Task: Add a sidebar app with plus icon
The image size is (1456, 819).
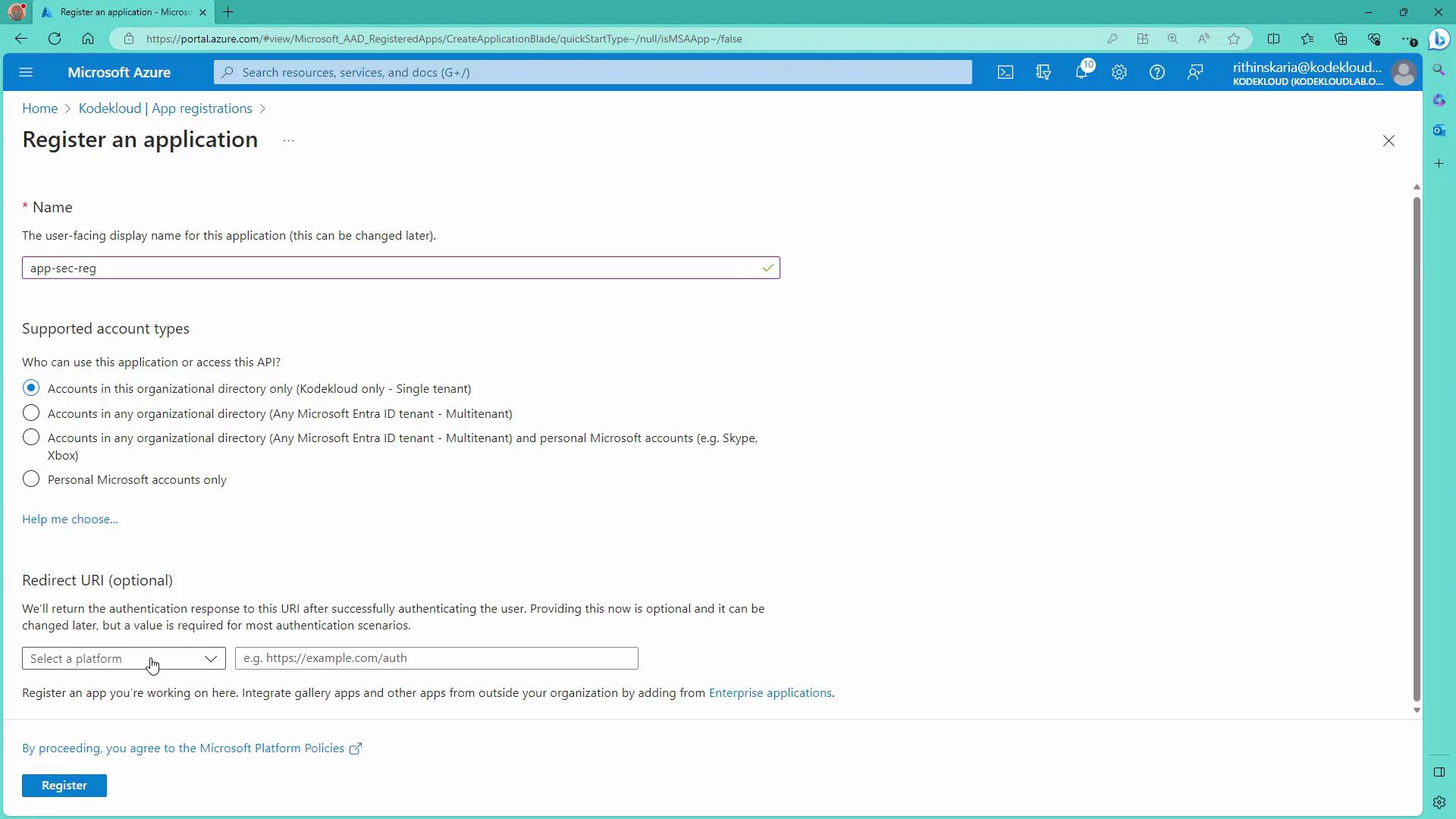Action: [x=1439, y=164]
